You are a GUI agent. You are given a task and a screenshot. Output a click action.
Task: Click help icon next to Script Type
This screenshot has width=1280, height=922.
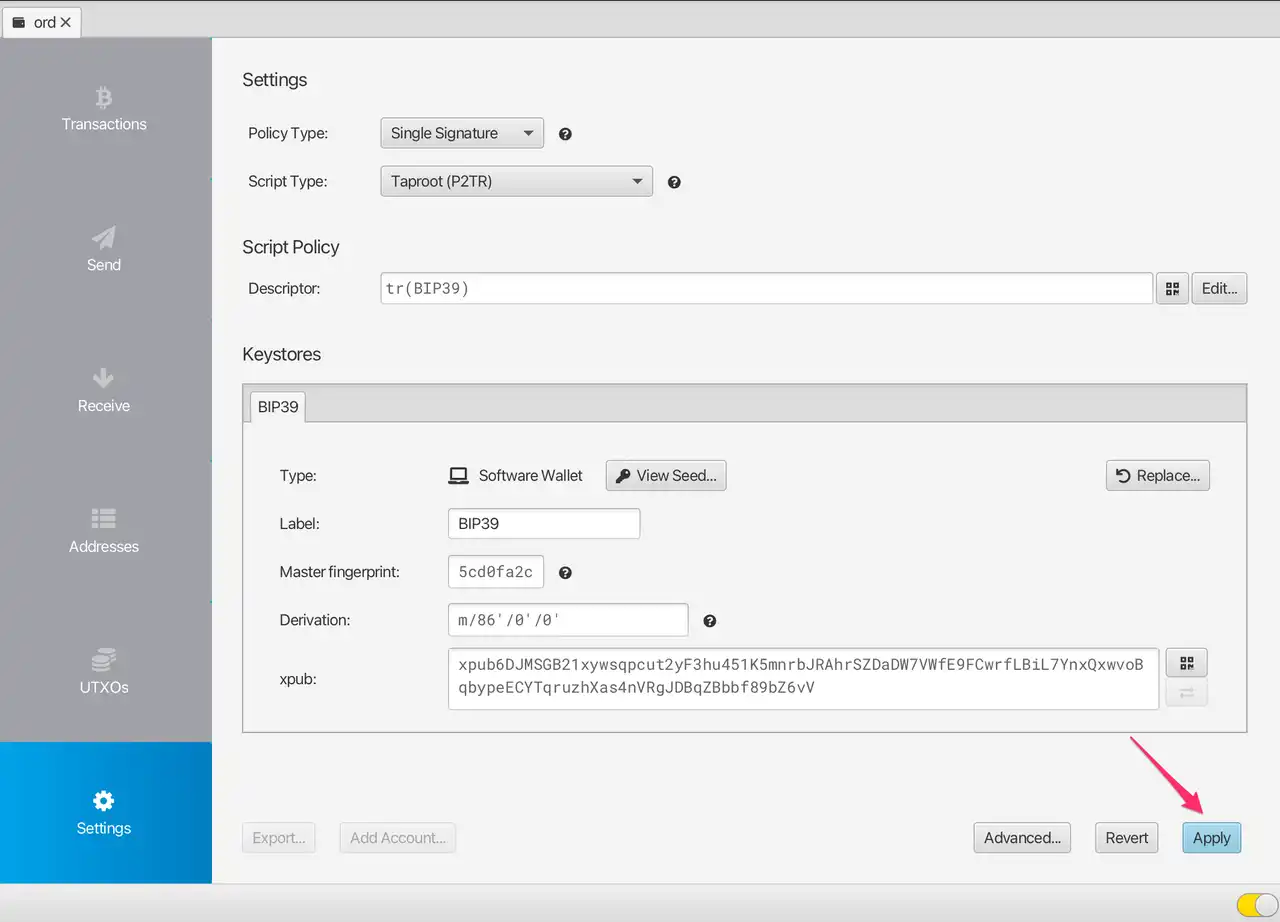coord(674,182)
